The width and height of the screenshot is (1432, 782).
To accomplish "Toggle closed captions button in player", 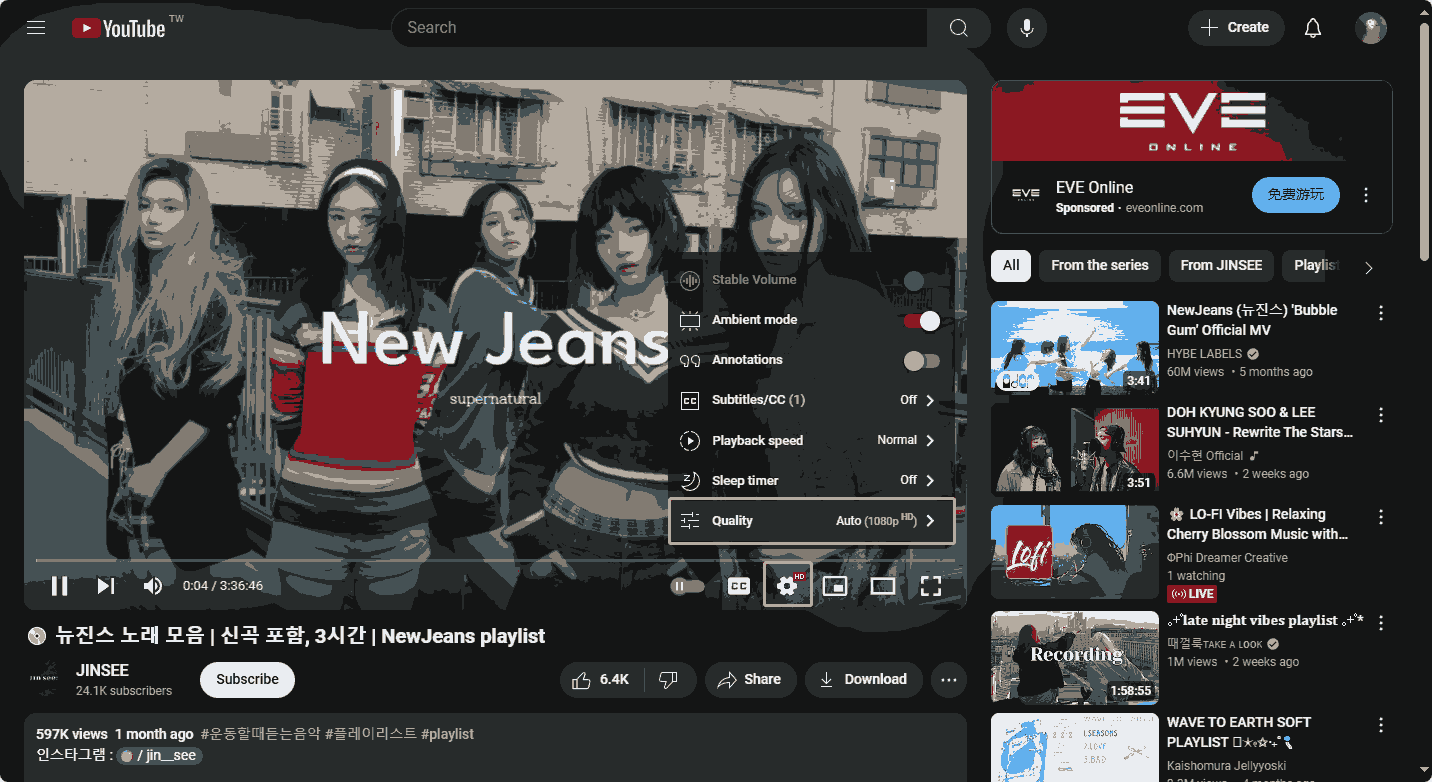I will tap(739, 586).
